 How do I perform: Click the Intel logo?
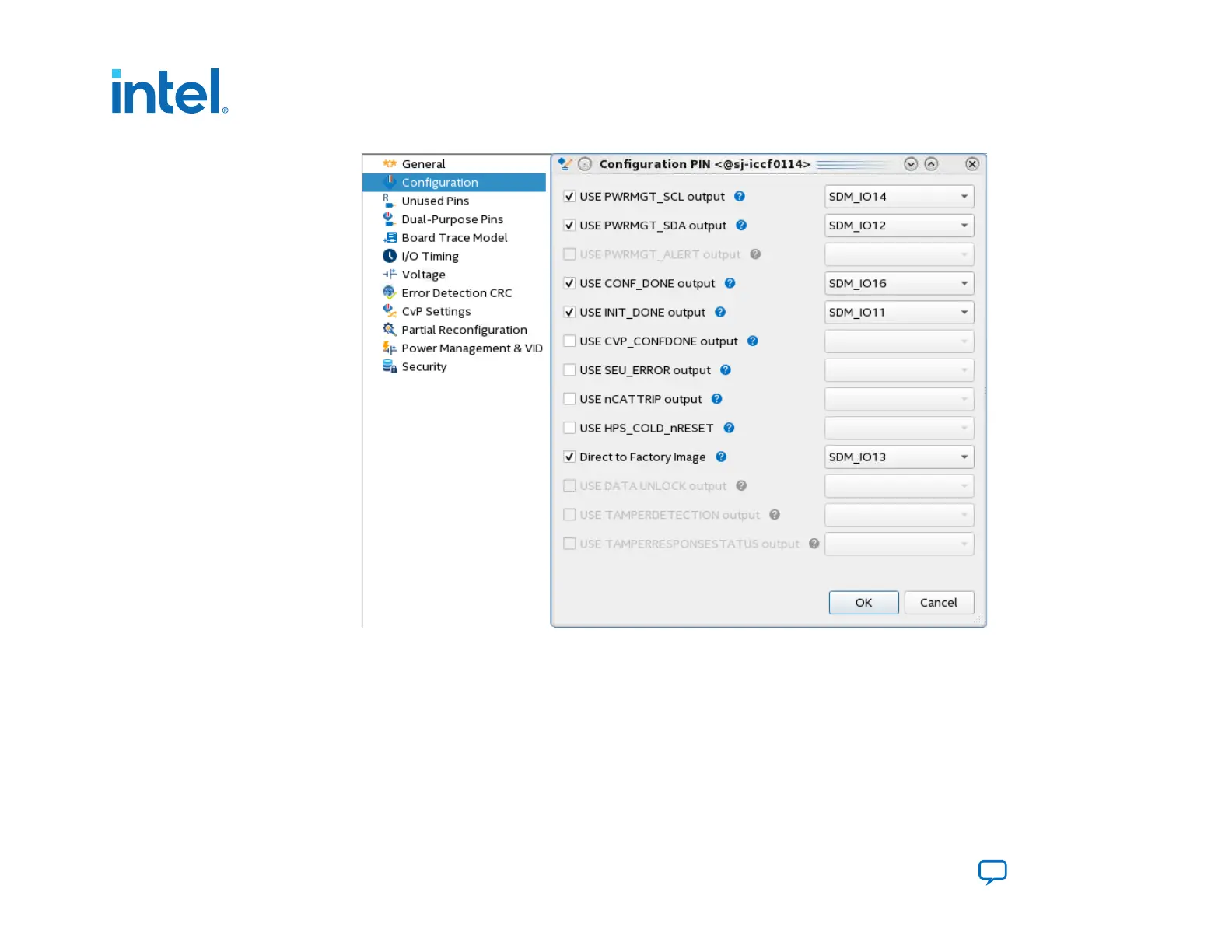pyautogui.click(x=170, y=92)
